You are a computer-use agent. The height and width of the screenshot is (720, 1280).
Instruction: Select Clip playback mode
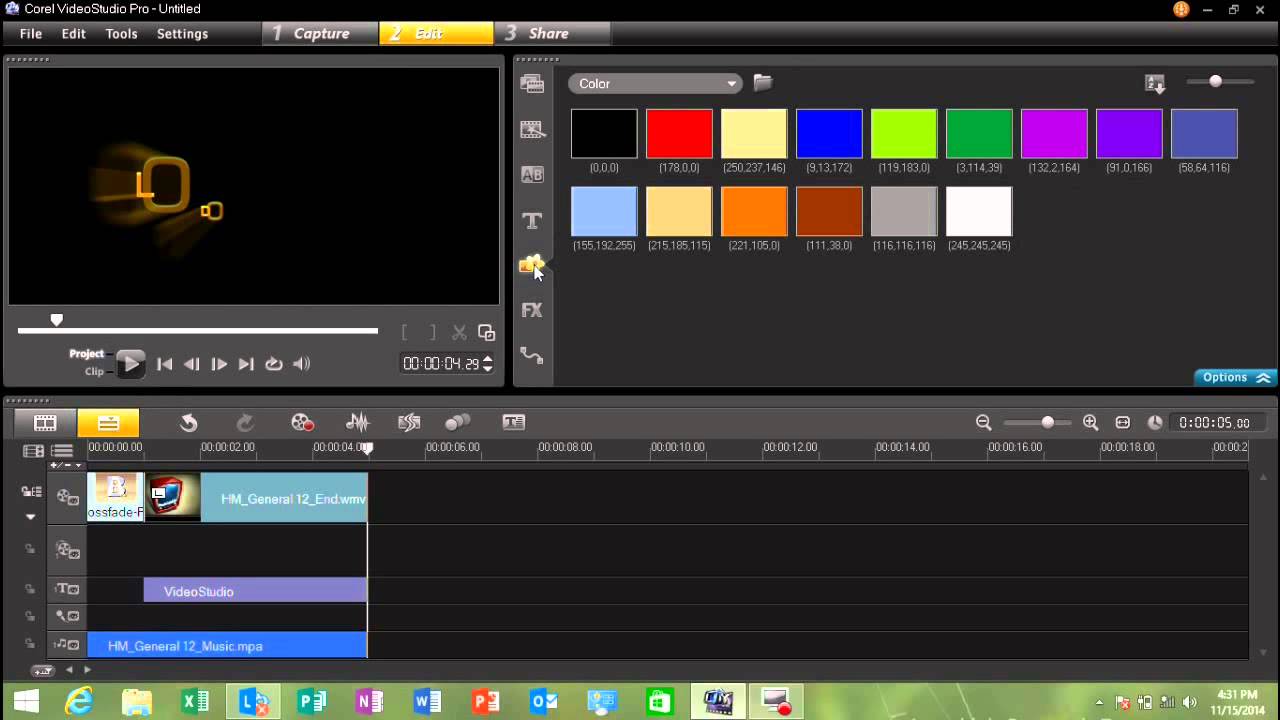[94, 371]
